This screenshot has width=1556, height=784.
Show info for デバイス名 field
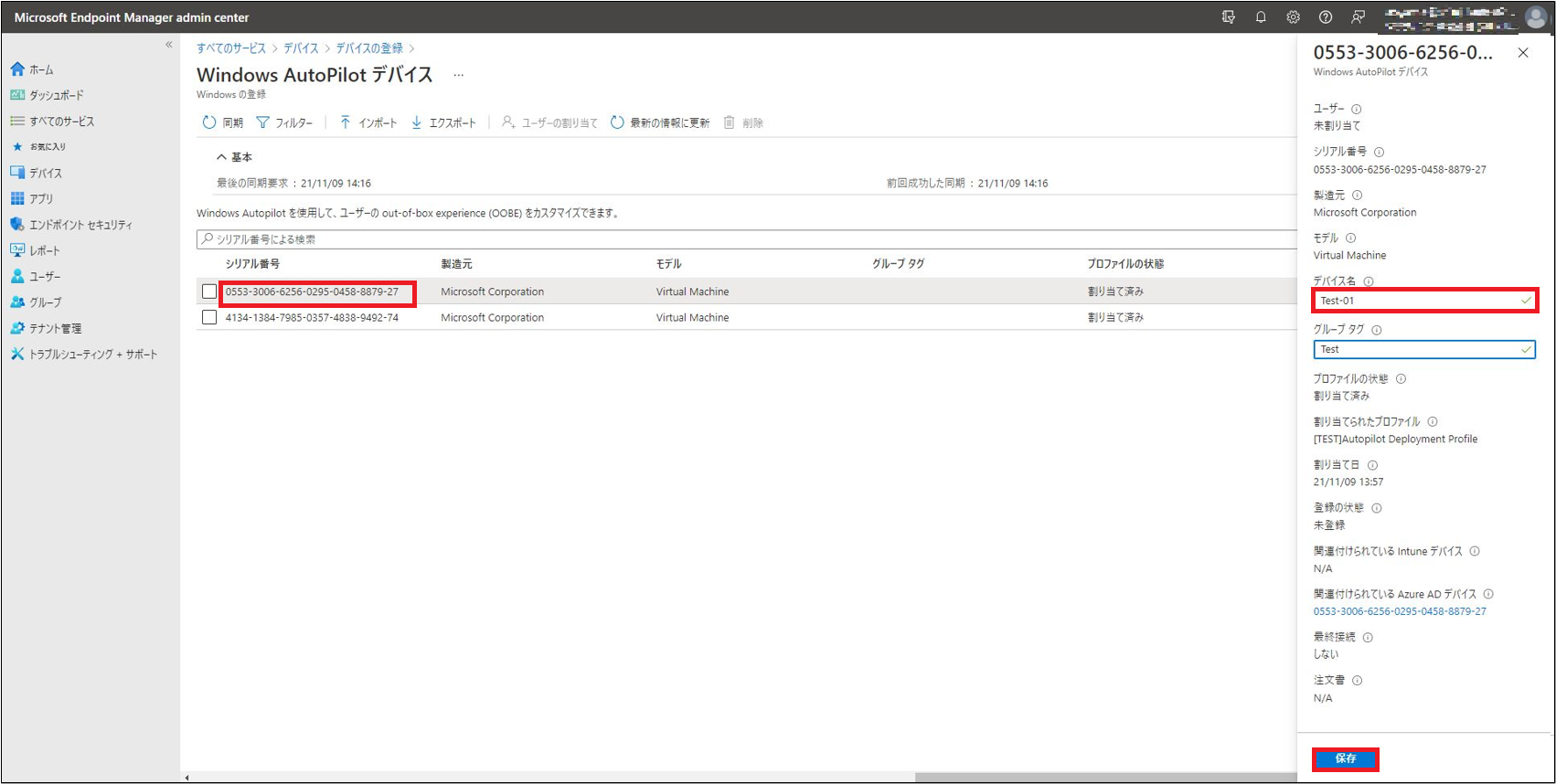[1369, 281]
